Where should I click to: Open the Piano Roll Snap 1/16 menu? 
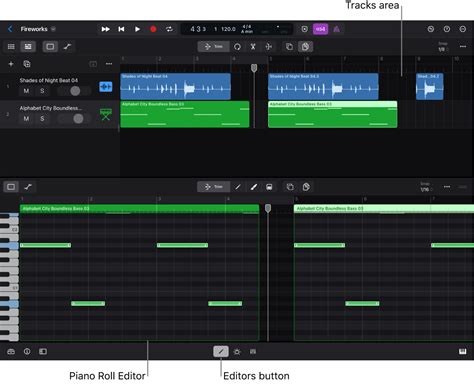coord(425,187)
